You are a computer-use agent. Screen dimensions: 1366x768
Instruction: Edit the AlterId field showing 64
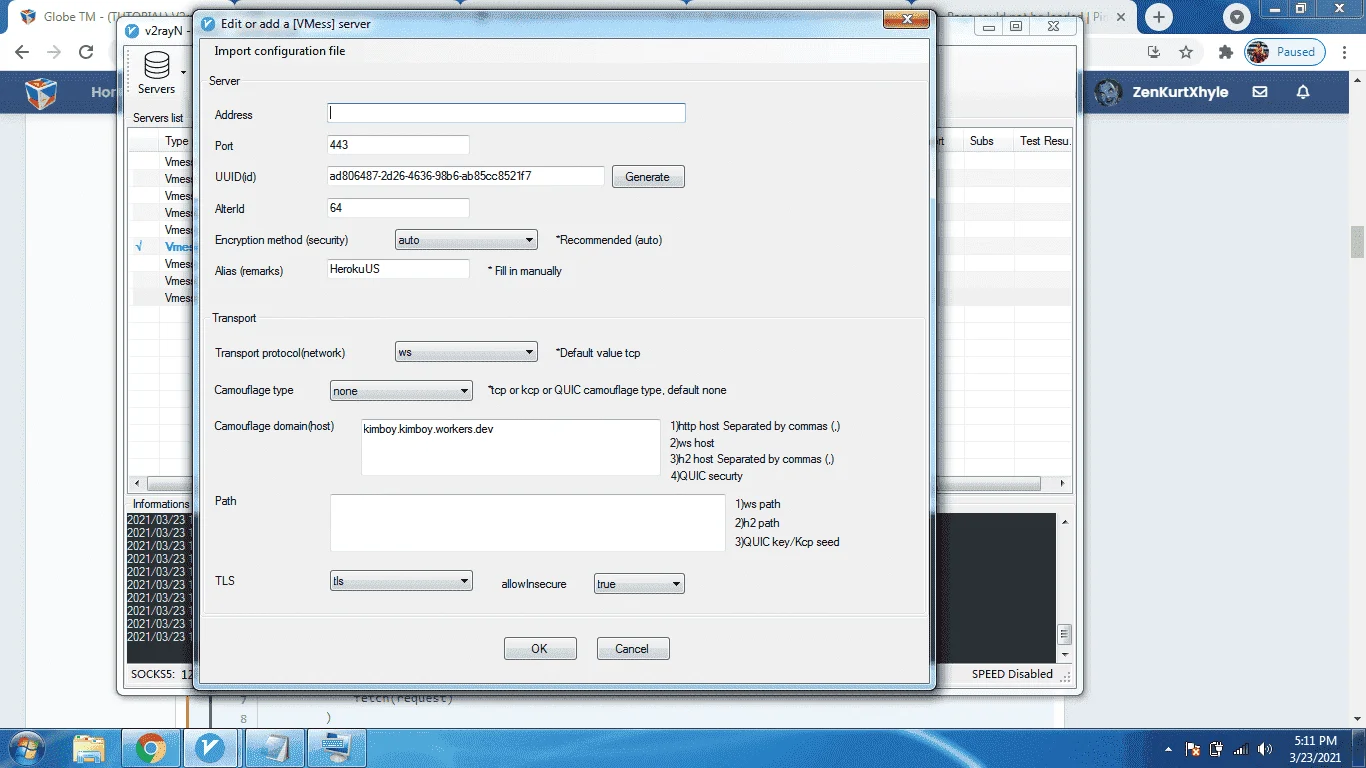399,208
